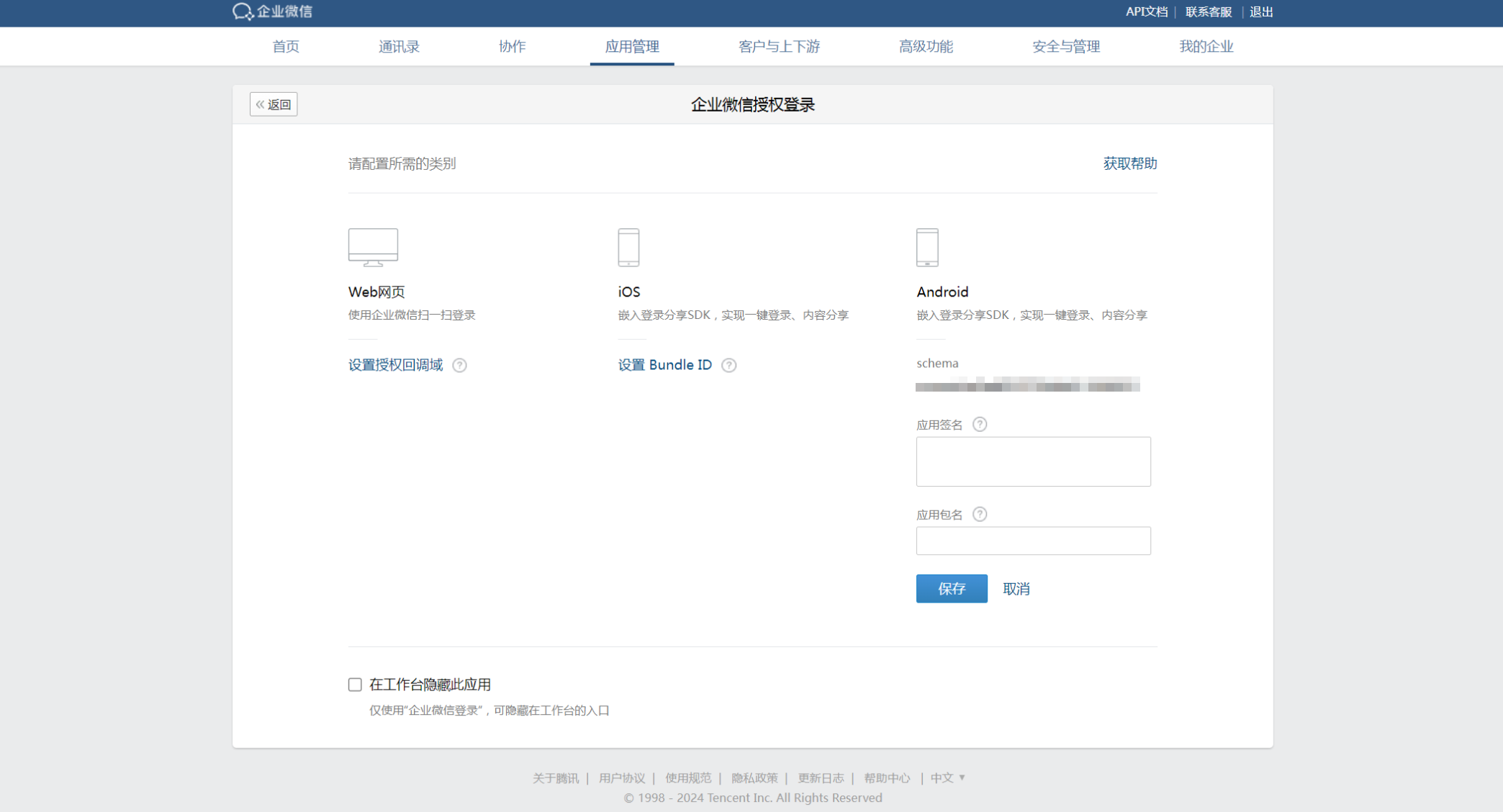Click help icon next to 应用签名
Image resolution: width=1503 pixels, height=812 pixels.
pyautogui.click(x=979, y=424)
